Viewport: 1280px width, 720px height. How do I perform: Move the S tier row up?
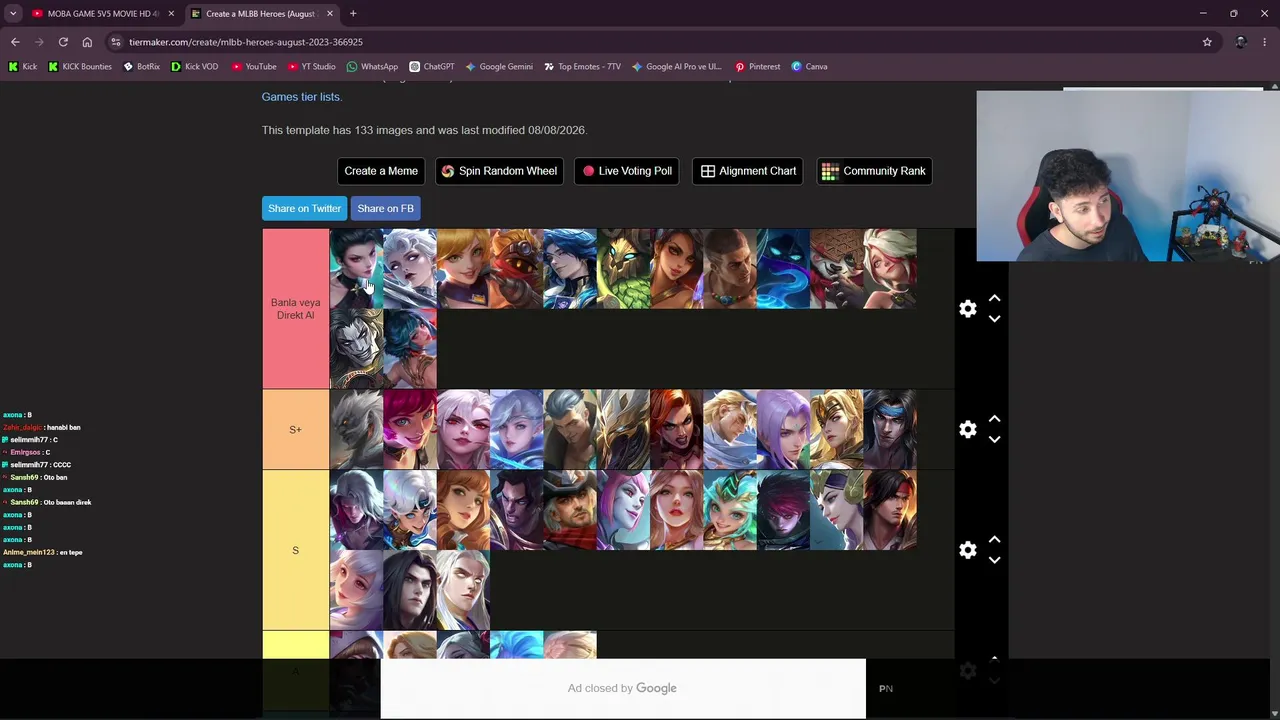[994, 541]
